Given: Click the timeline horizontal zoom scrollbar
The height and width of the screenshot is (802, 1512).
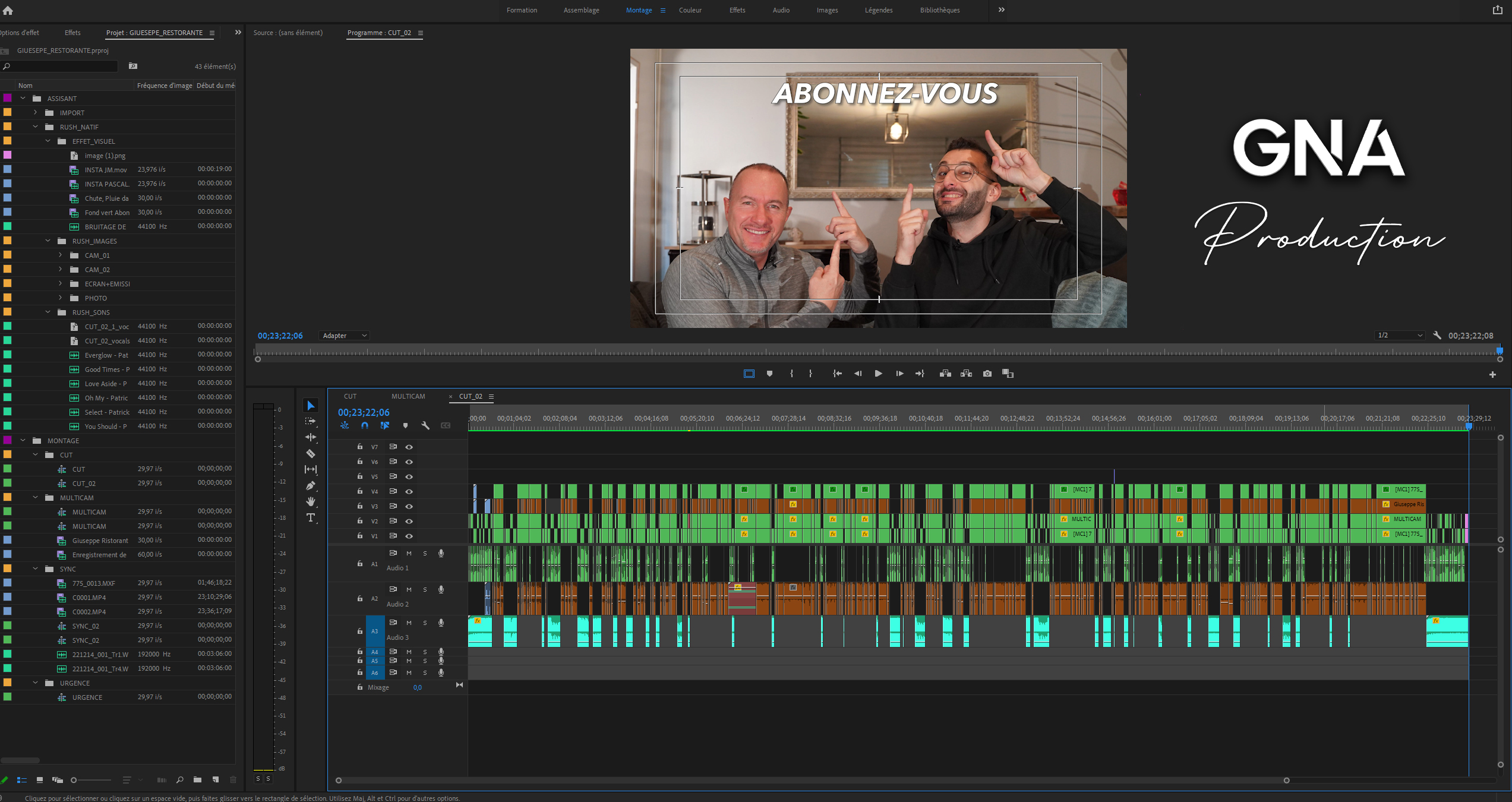Looking at the screenshot, I should [x=812, y=781].
